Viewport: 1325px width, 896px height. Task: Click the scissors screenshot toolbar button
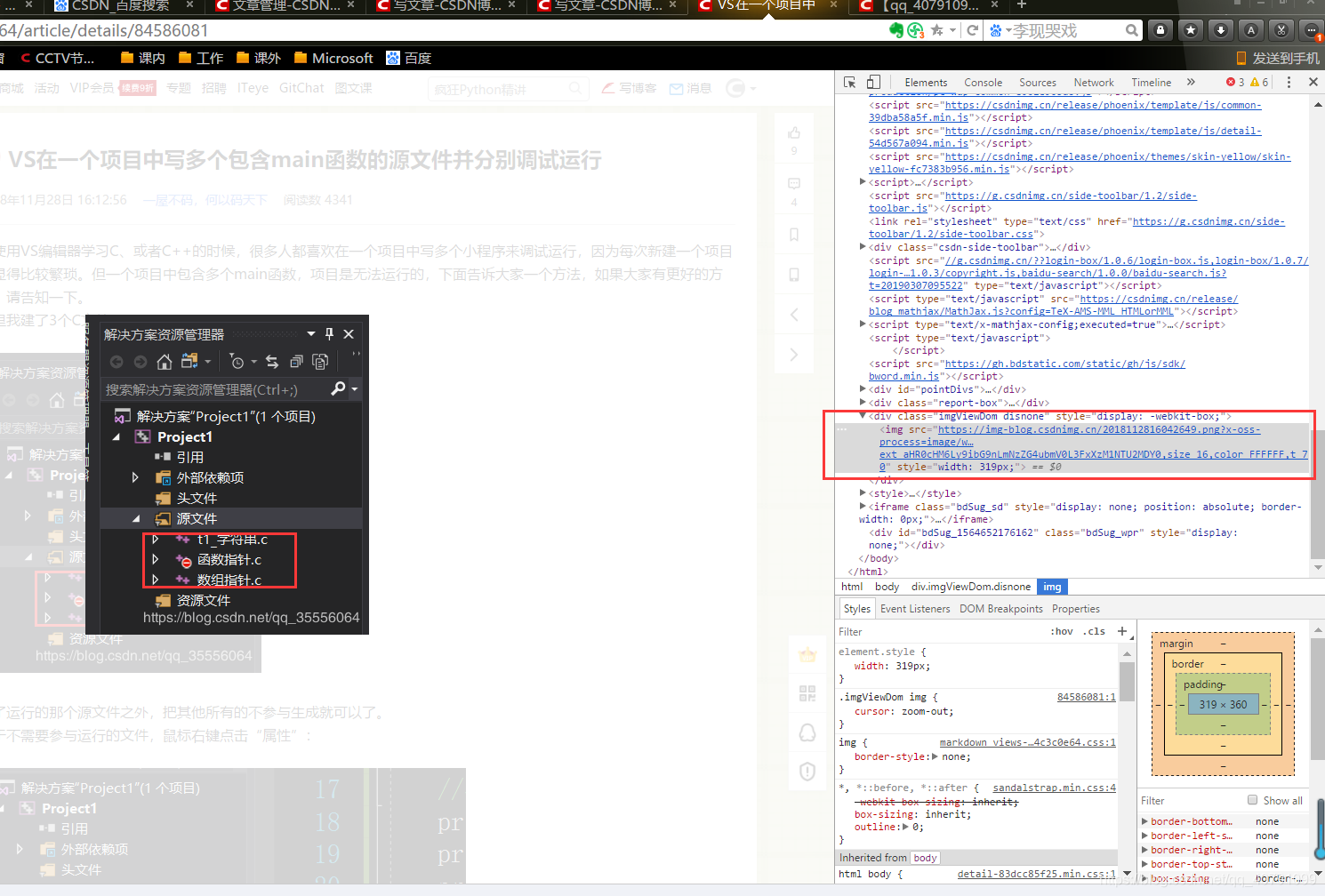[1281, 30]
